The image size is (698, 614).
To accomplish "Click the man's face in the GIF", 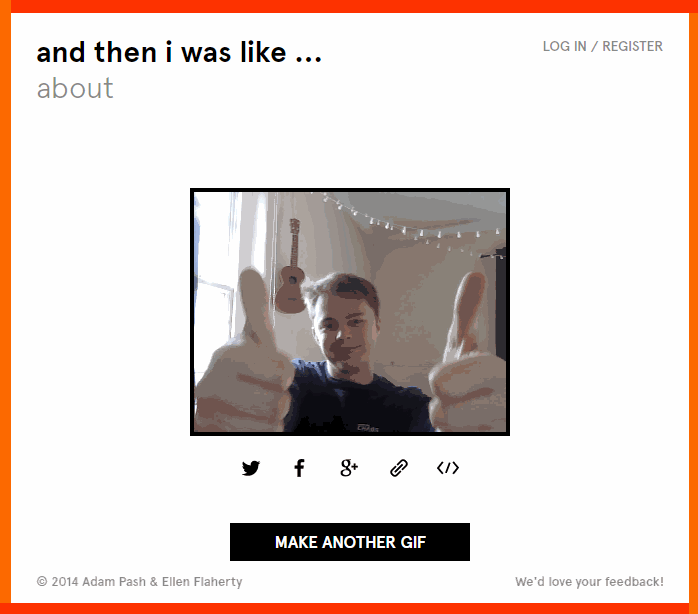I will tap(343, 327).
